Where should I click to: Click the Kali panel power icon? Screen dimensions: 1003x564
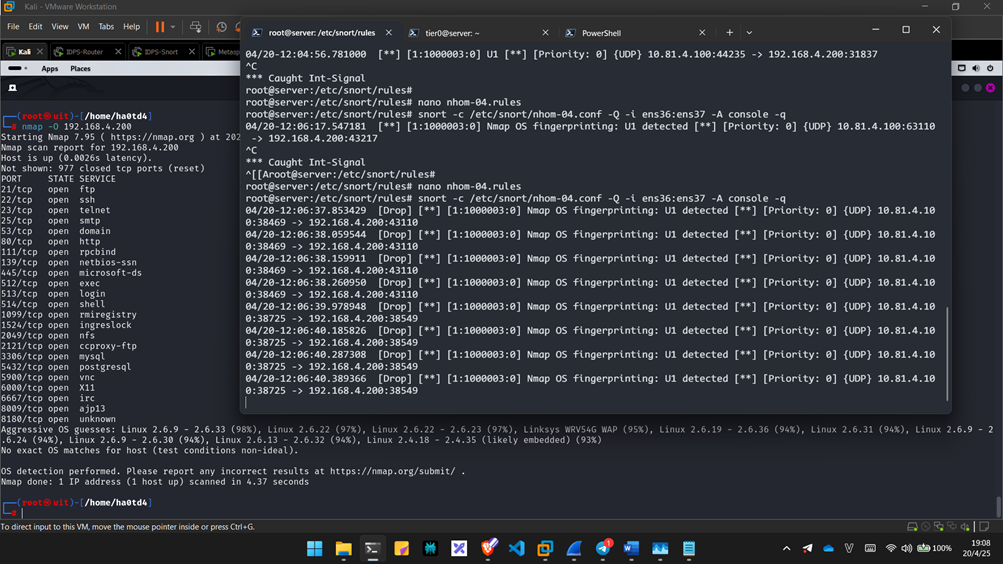pos(990,68)
